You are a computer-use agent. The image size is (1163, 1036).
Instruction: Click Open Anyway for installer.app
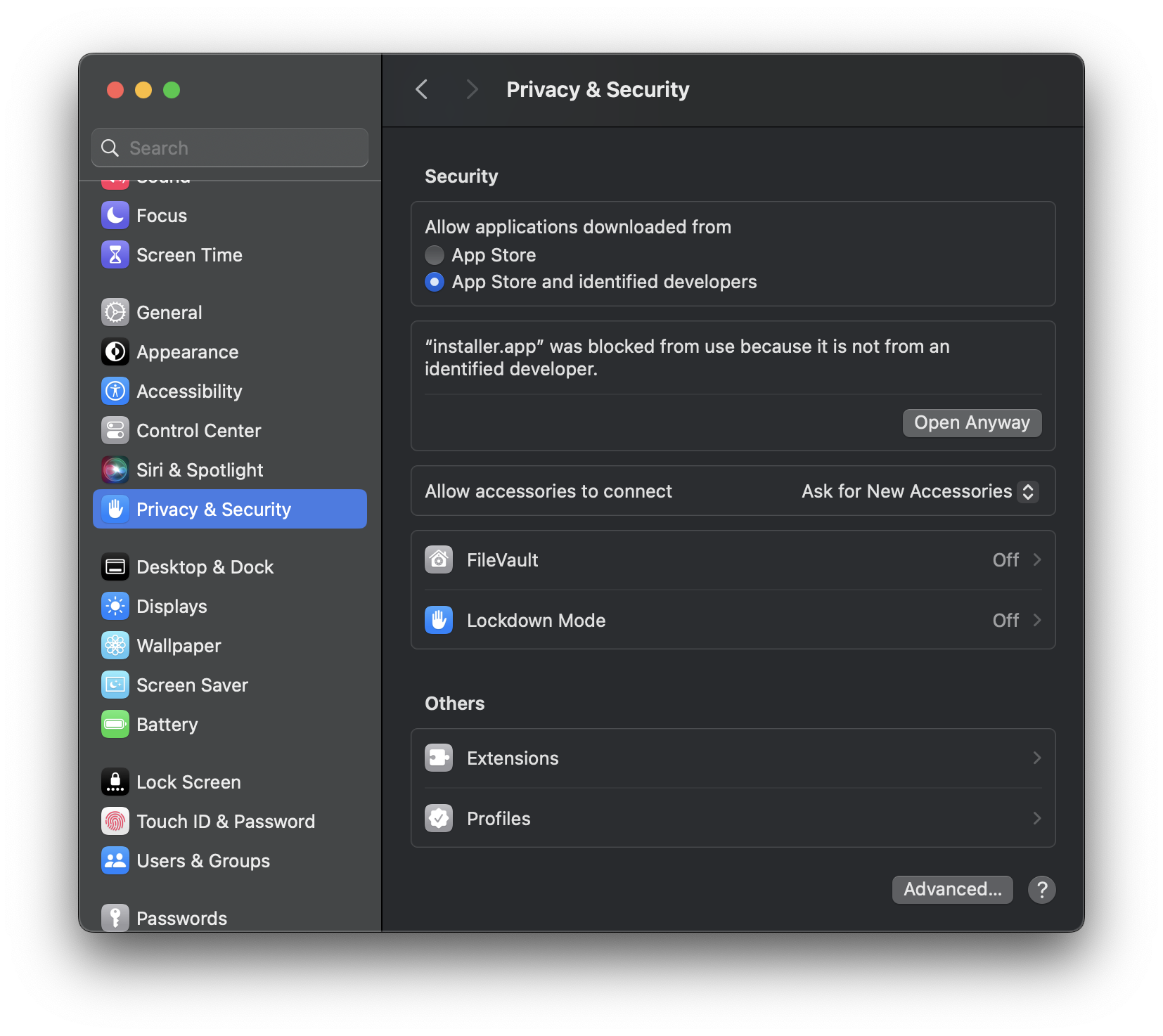(972, 422)
